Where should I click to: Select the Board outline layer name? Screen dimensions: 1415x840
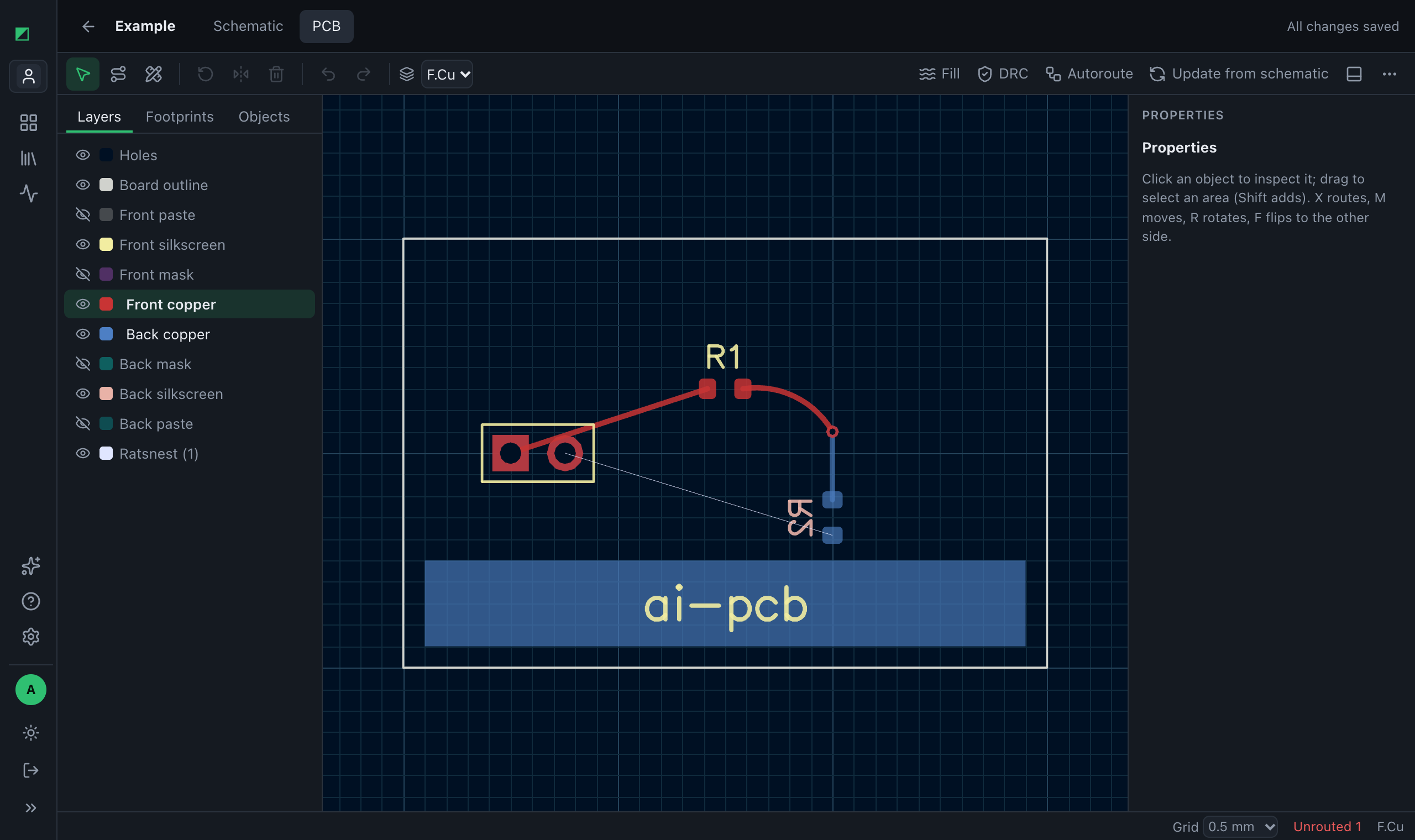tap(164, 185)
